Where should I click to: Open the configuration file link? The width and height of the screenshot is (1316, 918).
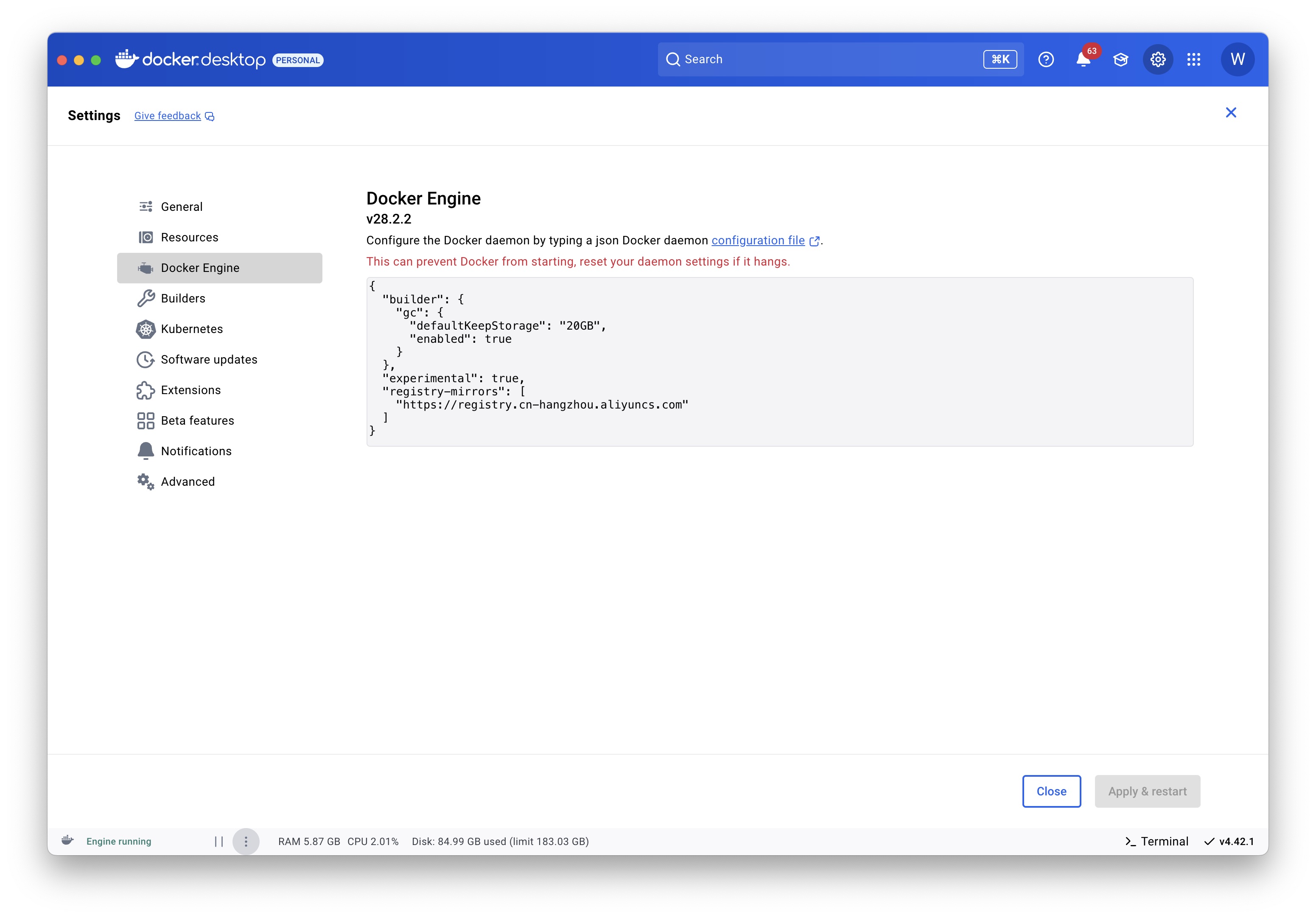pyautogui.click(x=758, y=241)
